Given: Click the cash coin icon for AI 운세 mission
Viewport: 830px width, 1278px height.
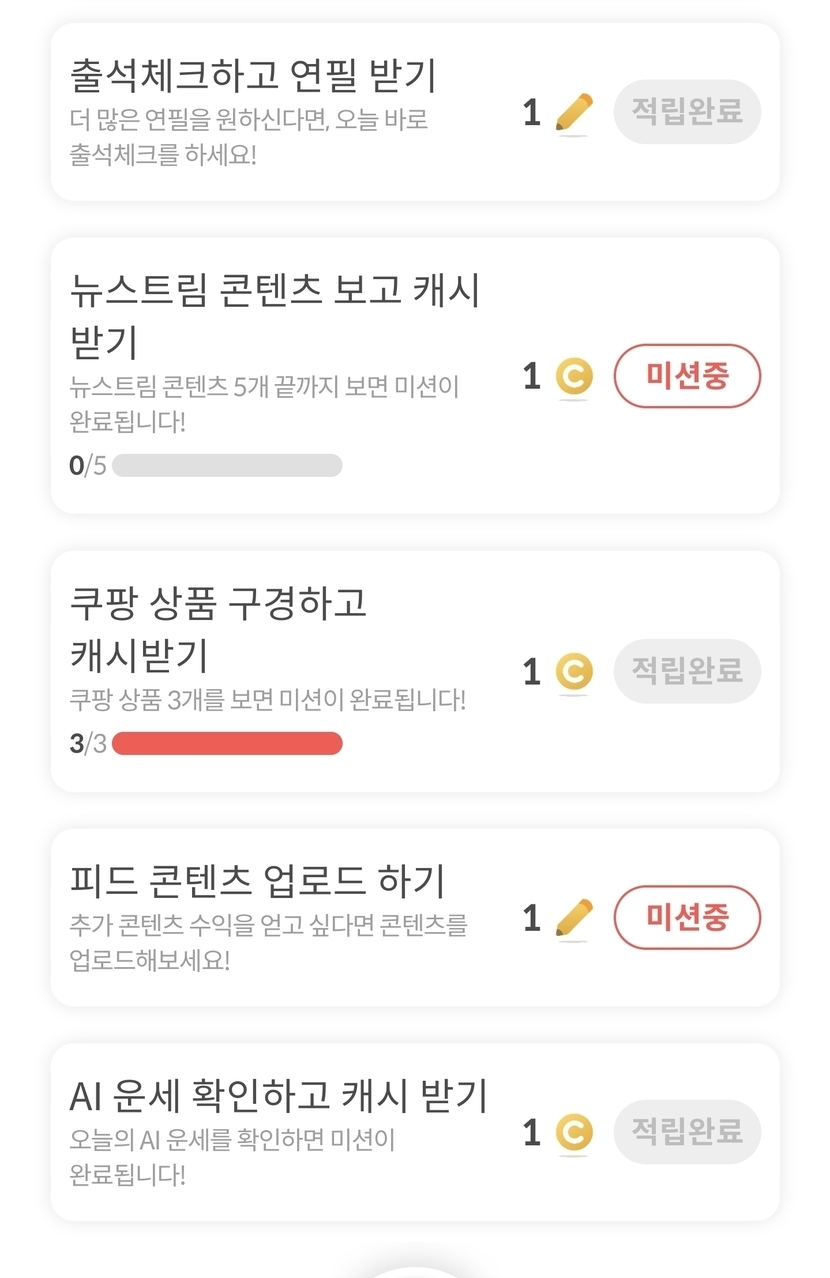Looking at the screenshot, I should [x=574, y=1133].
